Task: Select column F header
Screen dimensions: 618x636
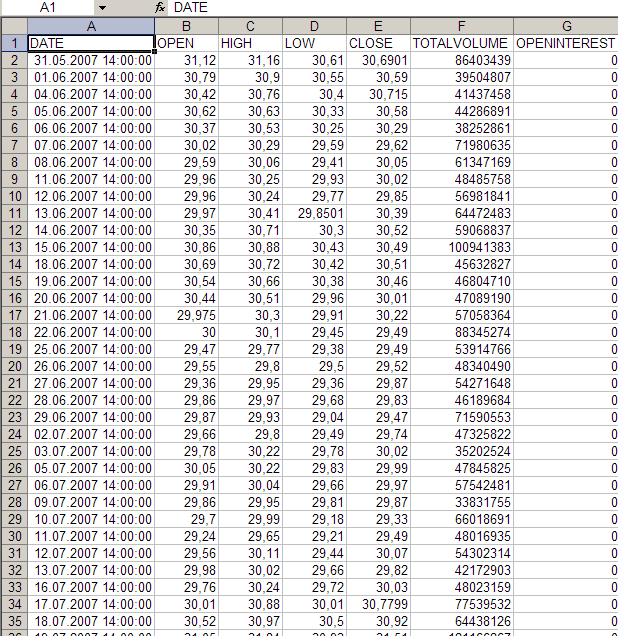Action: pyautogui.click(x=461, y=25)
